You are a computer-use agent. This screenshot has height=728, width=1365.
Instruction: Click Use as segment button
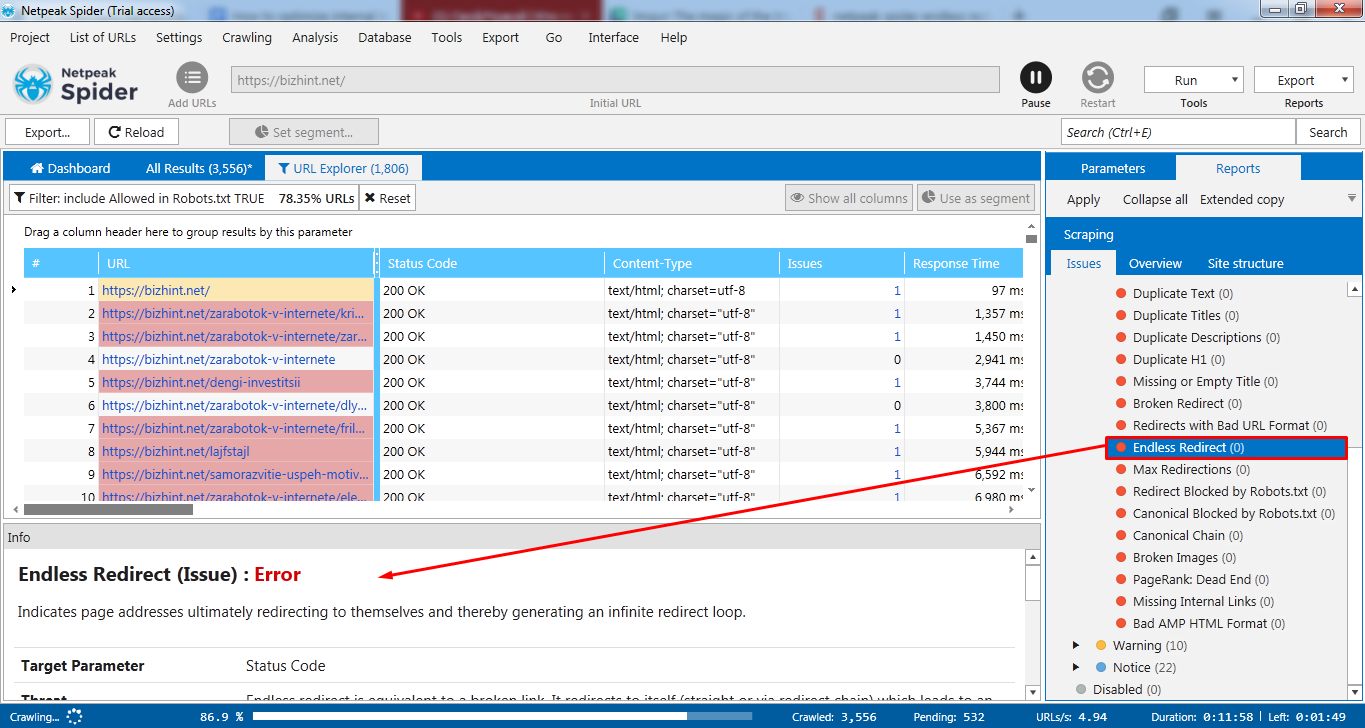point(975,198)
